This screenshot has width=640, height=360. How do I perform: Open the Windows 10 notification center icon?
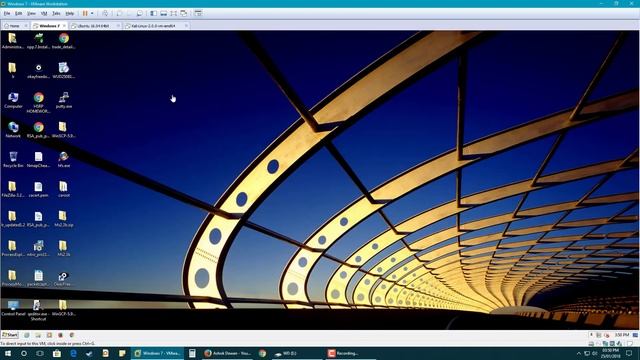click(x=629, y=353)
